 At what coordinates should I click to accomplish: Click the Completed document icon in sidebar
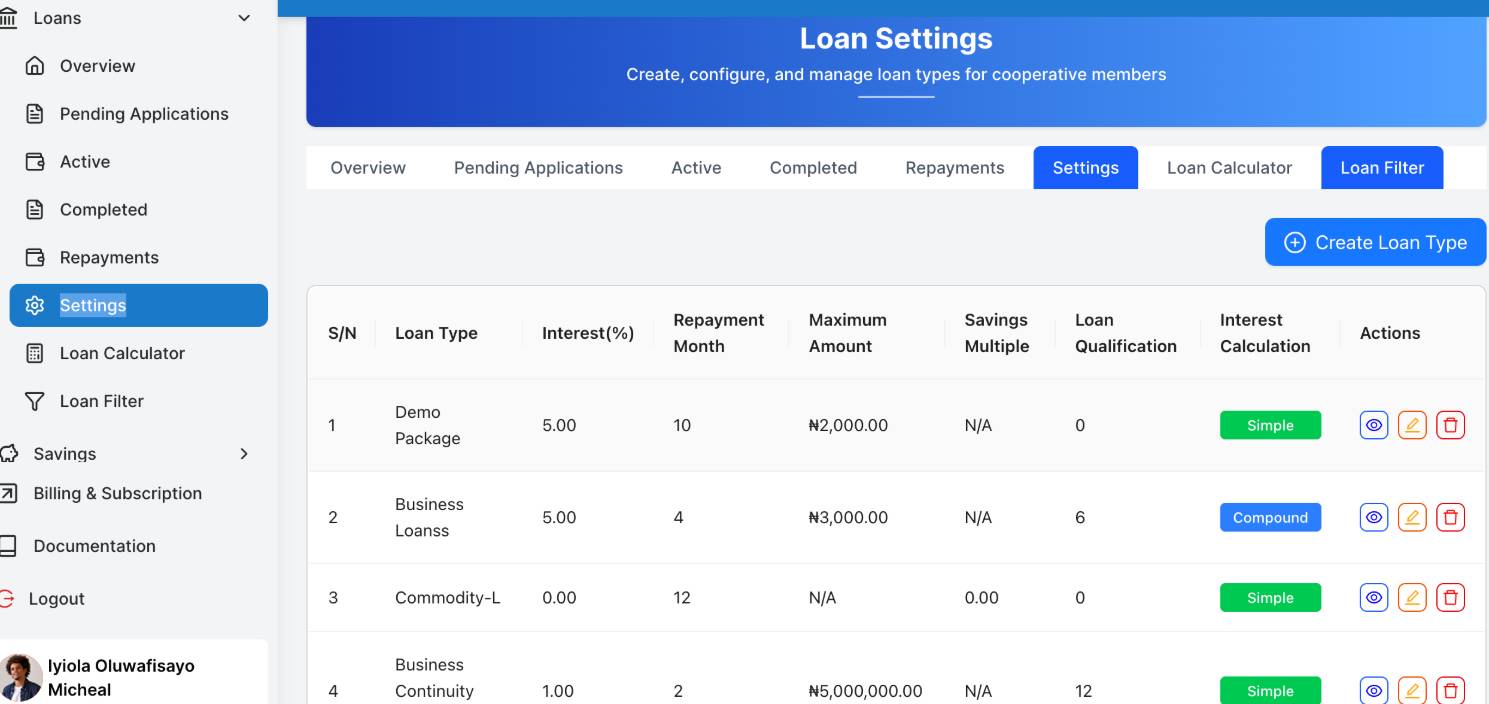pyautogui.click(x=35, y=210)
